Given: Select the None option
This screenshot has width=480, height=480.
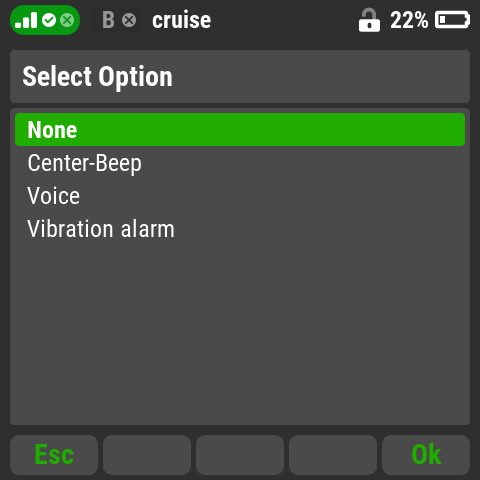Looking at the screenshot, I should [240, 129].
